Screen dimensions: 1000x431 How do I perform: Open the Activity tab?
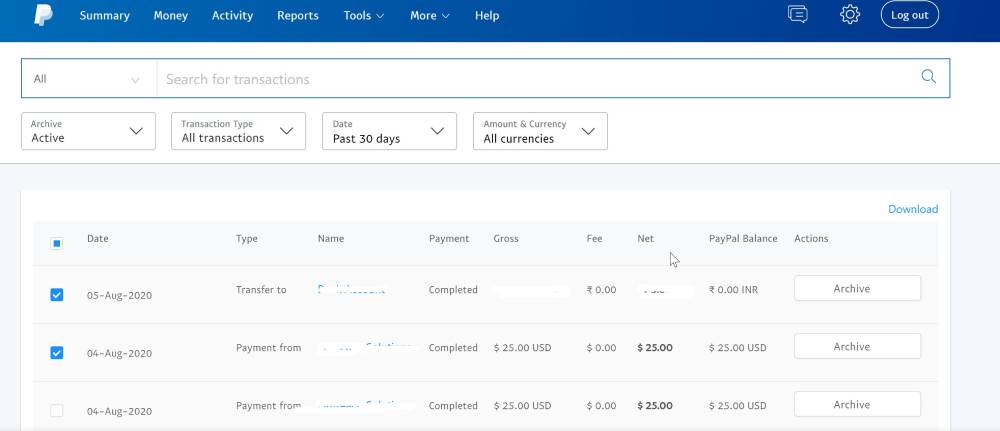click(x=232, y=15)
